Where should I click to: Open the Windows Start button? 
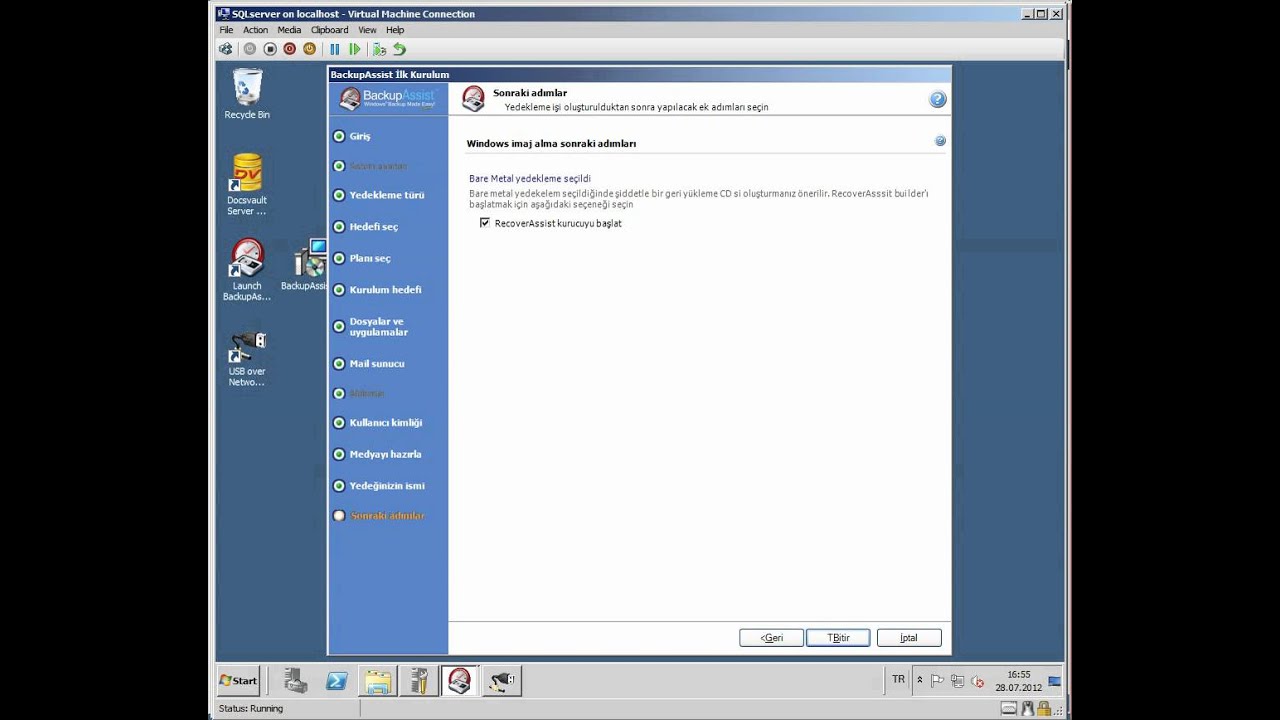click(239, 681)
